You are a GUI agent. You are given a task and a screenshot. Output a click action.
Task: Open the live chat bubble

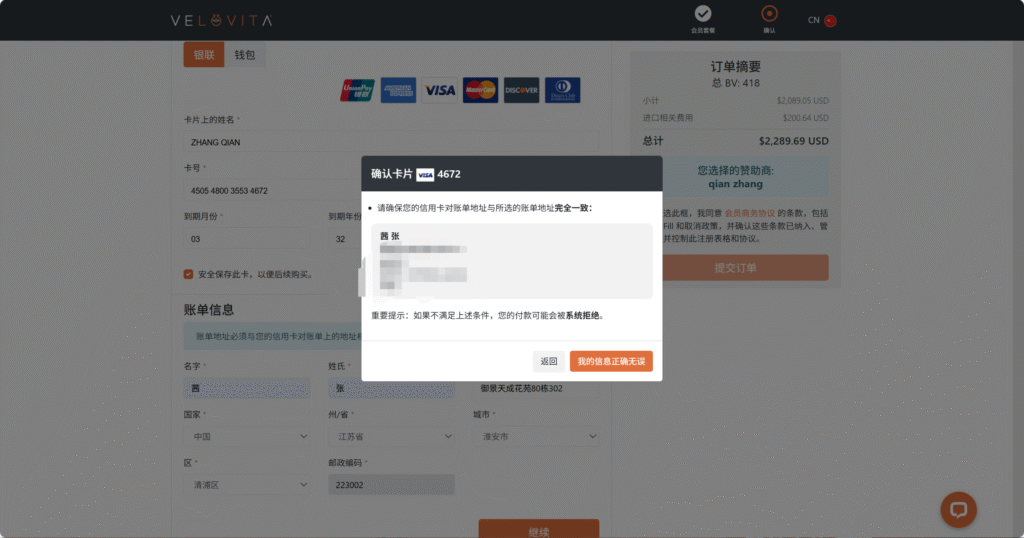(958, 509)
